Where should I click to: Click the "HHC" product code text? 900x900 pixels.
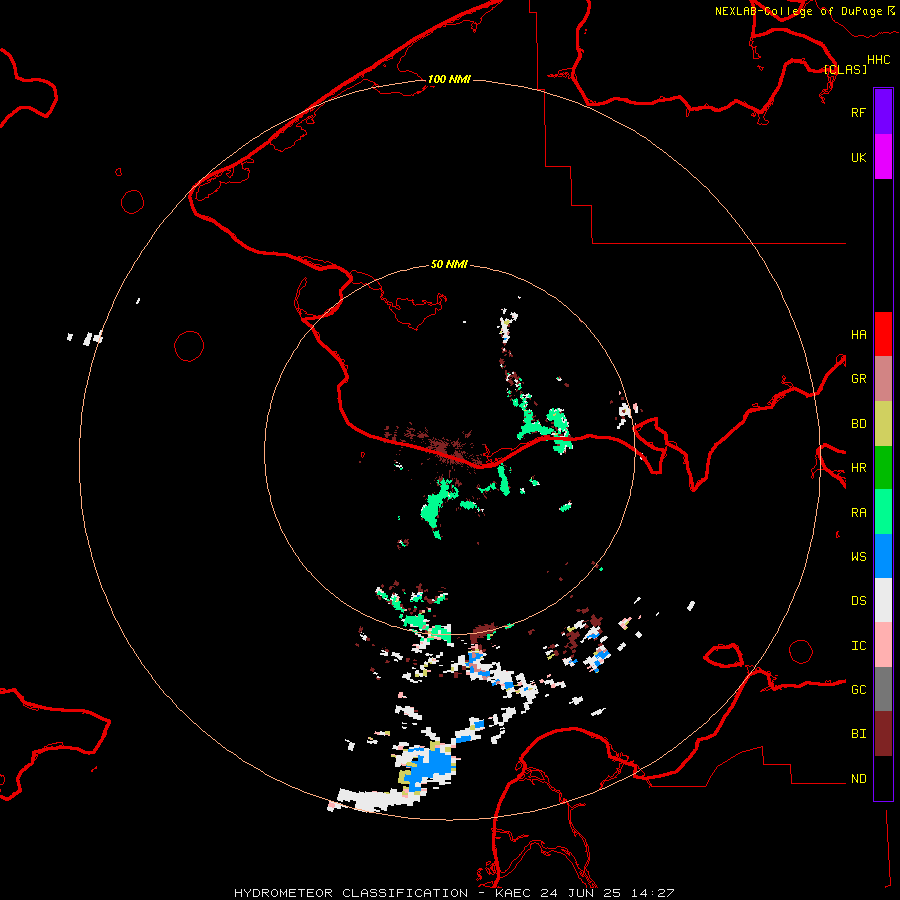[x=878, y=60]
